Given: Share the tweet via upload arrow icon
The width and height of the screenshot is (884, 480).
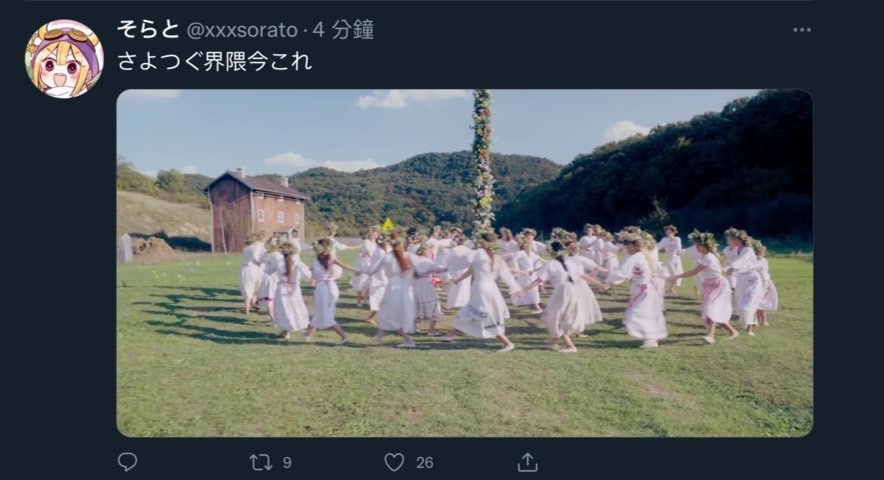Looking at the screenshot, I should point(527,462).
